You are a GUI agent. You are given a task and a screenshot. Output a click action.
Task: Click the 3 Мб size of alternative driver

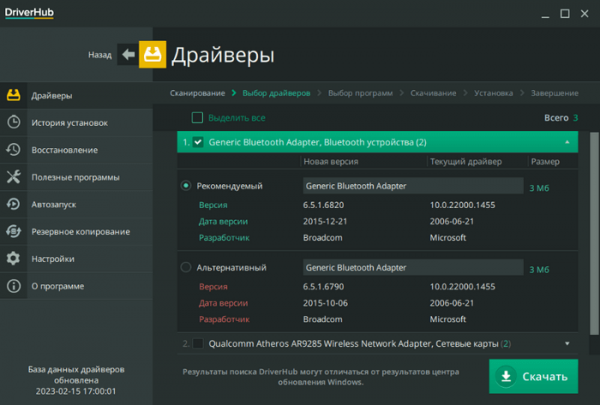click(x=539, y=269)
